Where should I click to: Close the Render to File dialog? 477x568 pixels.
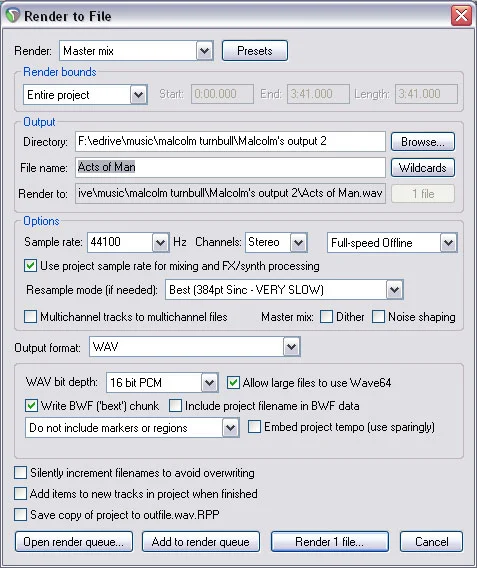tap(461, 16)
